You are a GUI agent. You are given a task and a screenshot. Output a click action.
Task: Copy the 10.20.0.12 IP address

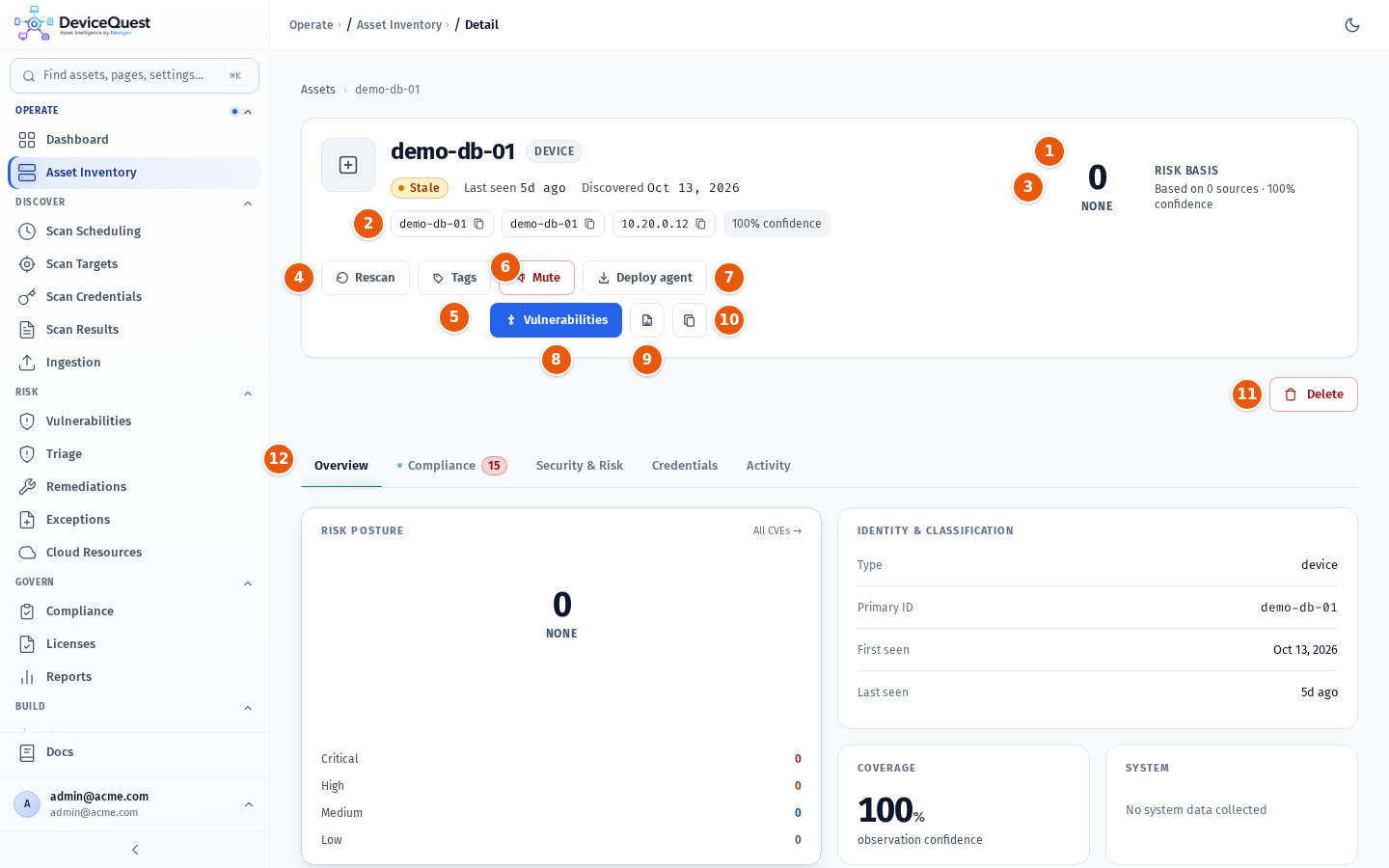pyautogui.click(x=700, y=224)
